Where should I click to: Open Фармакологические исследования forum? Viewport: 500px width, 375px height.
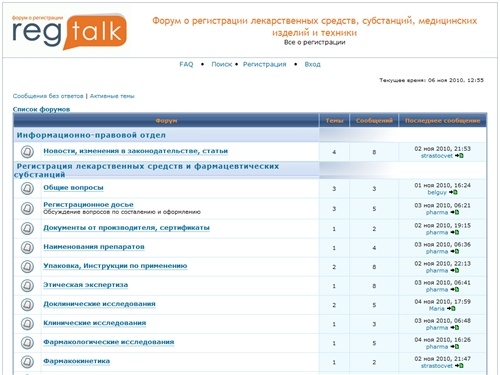click(x=109, y=342)
